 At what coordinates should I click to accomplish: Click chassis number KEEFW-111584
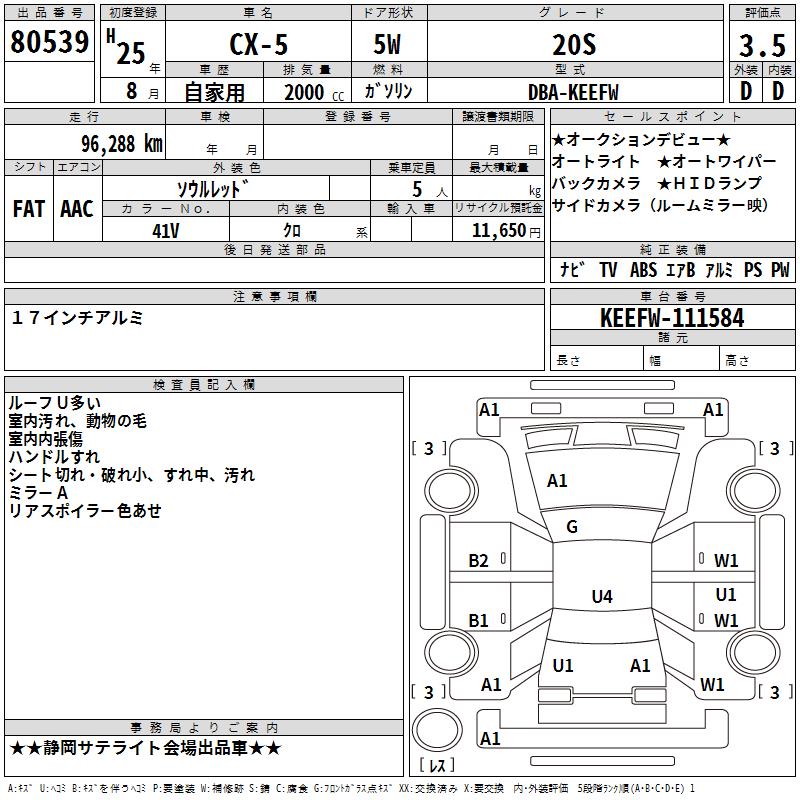tap(672, 318)
